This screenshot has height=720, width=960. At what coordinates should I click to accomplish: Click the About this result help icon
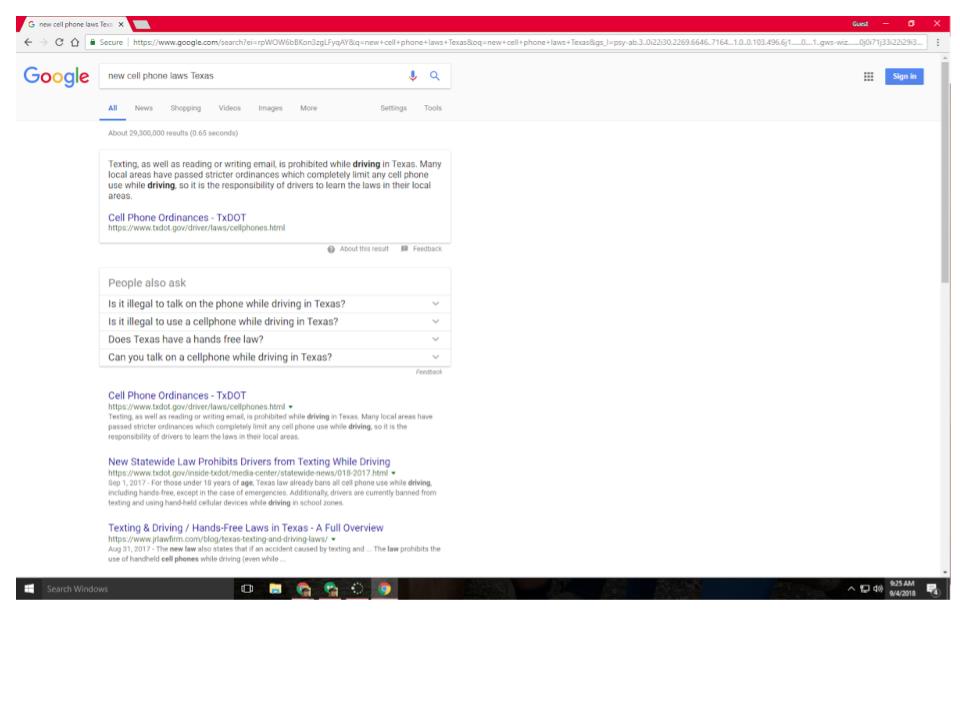[331, 249]
